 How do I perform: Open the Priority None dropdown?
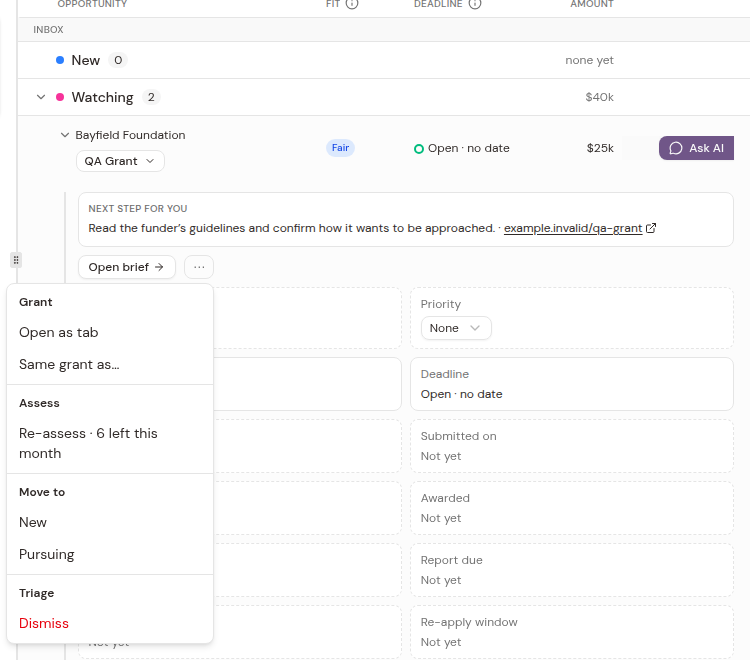[x=456, y=328]
